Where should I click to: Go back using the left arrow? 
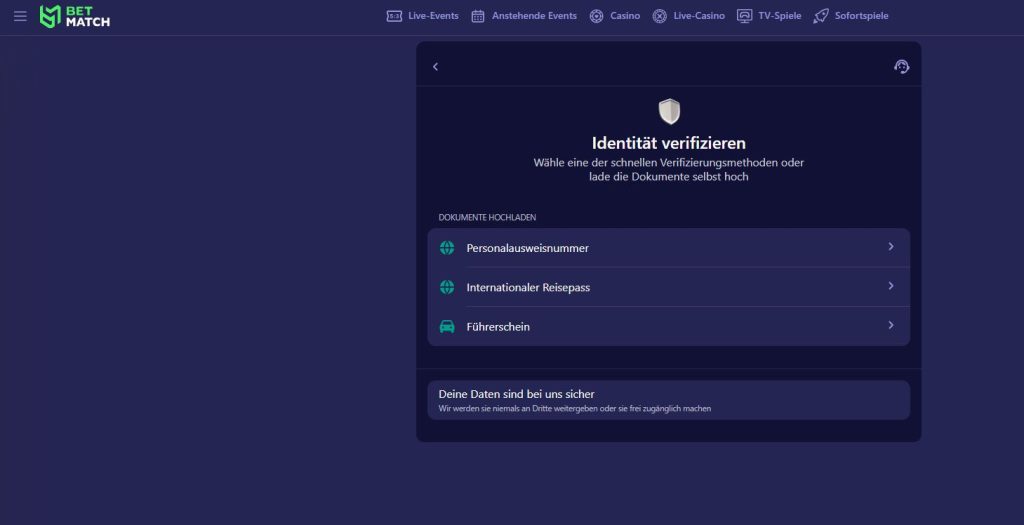pos(436,67)
